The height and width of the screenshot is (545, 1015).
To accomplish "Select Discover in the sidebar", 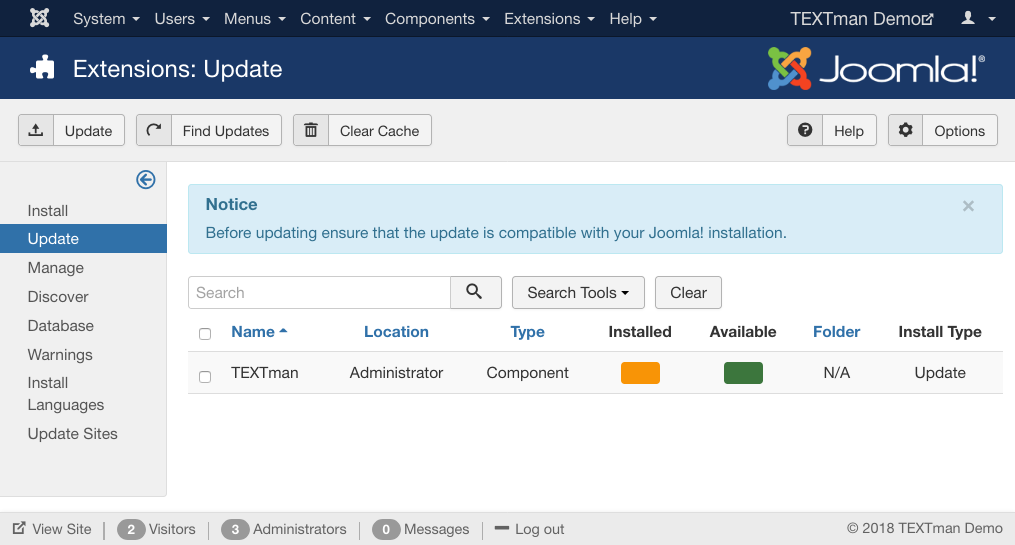I will [58, 296].
